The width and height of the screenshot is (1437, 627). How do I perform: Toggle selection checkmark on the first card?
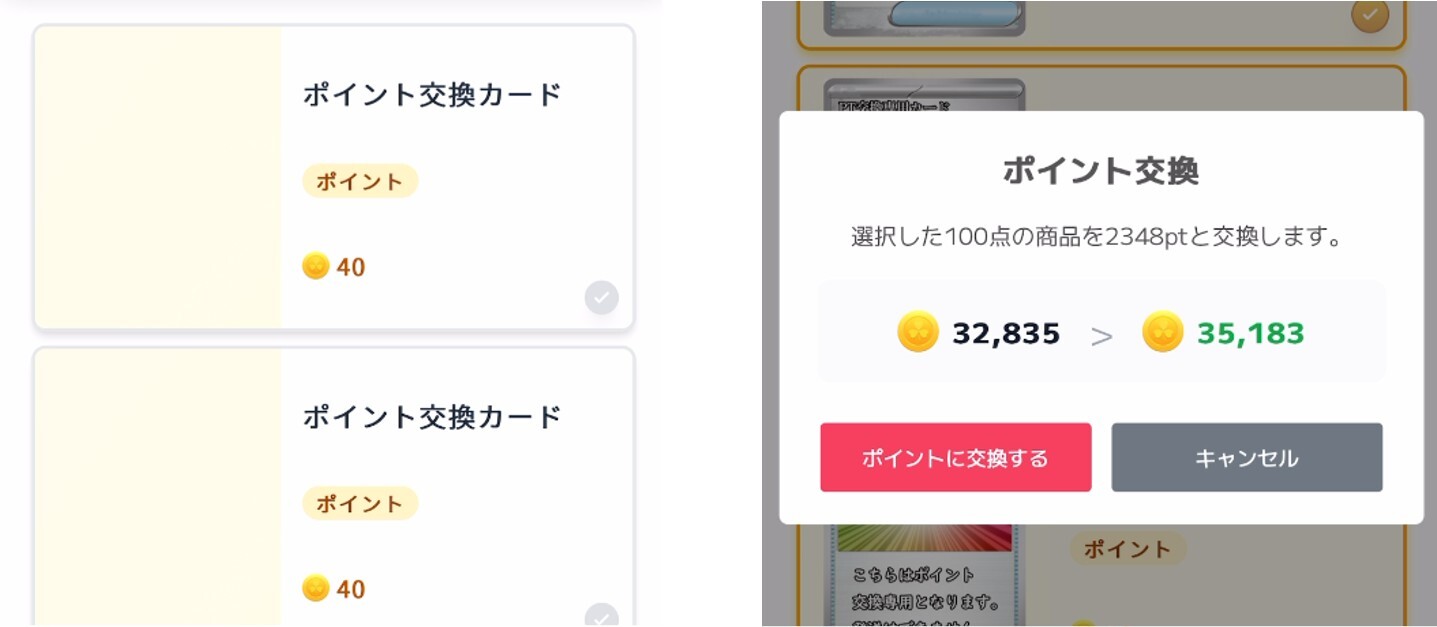[600, 297]
